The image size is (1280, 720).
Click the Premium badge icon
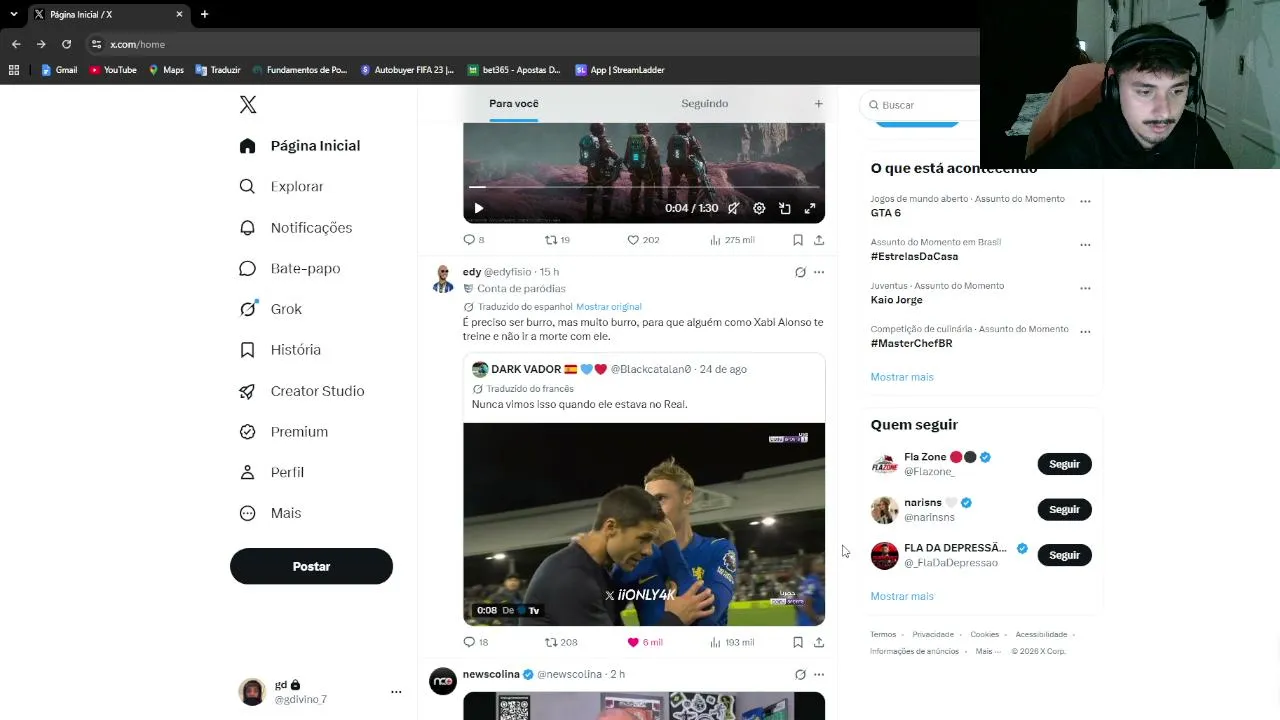pos(248,432)
